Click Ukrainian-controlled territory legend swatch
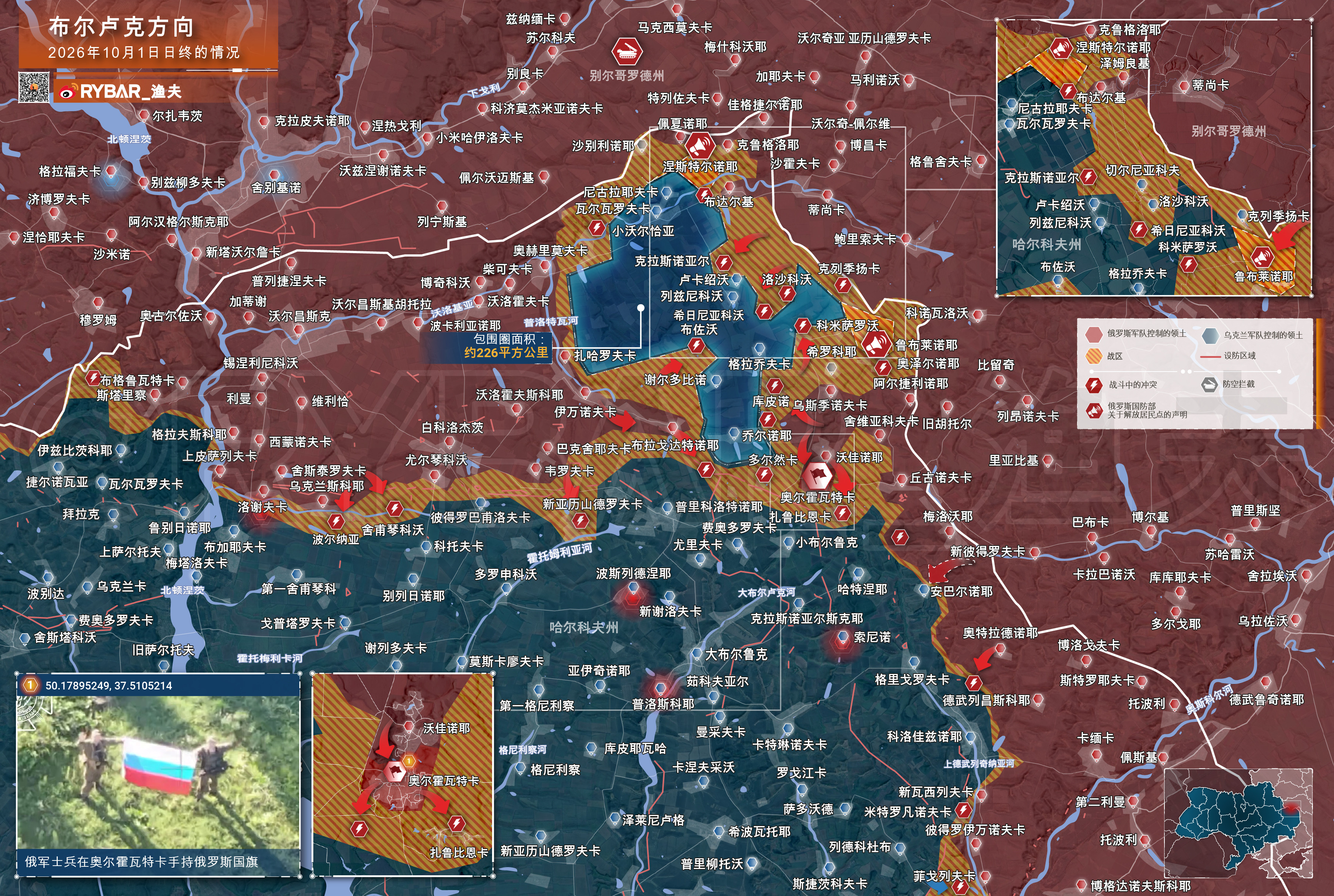 (1209, 335)
